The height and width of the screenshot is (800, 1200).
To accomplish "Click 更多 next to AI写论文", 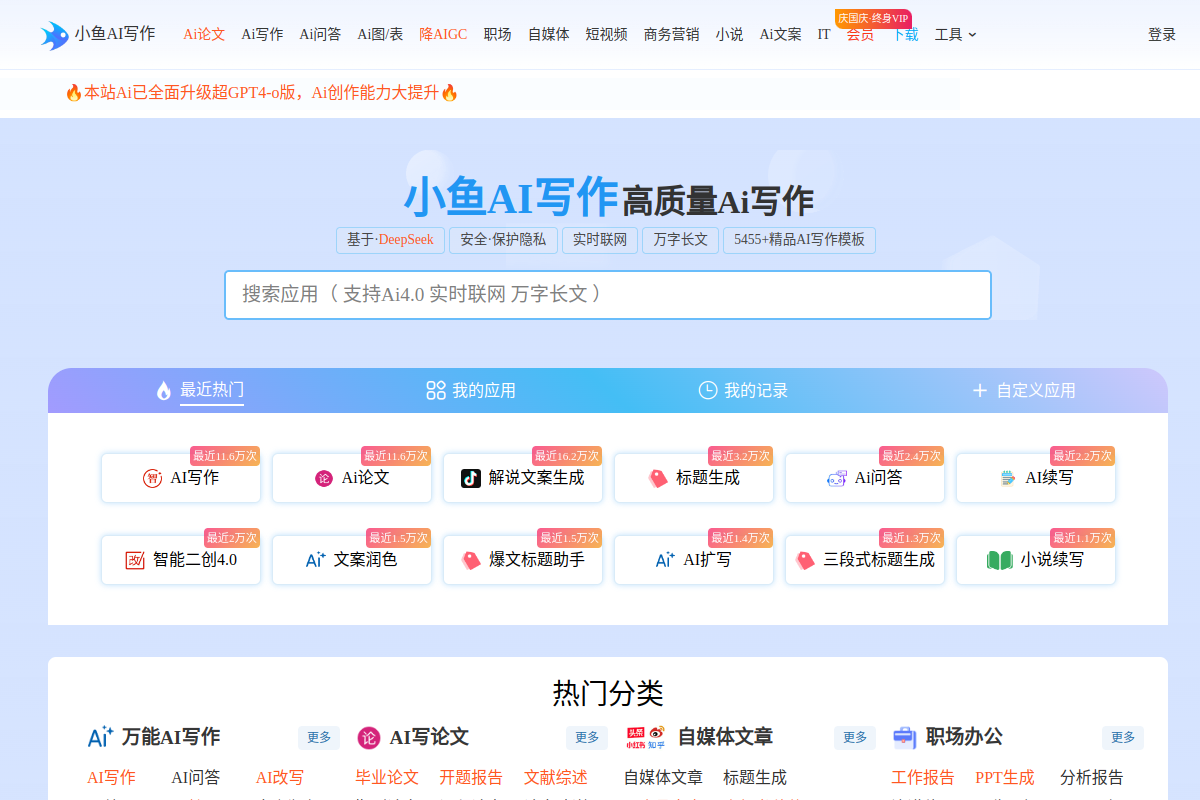I will (x=587, y=738).
